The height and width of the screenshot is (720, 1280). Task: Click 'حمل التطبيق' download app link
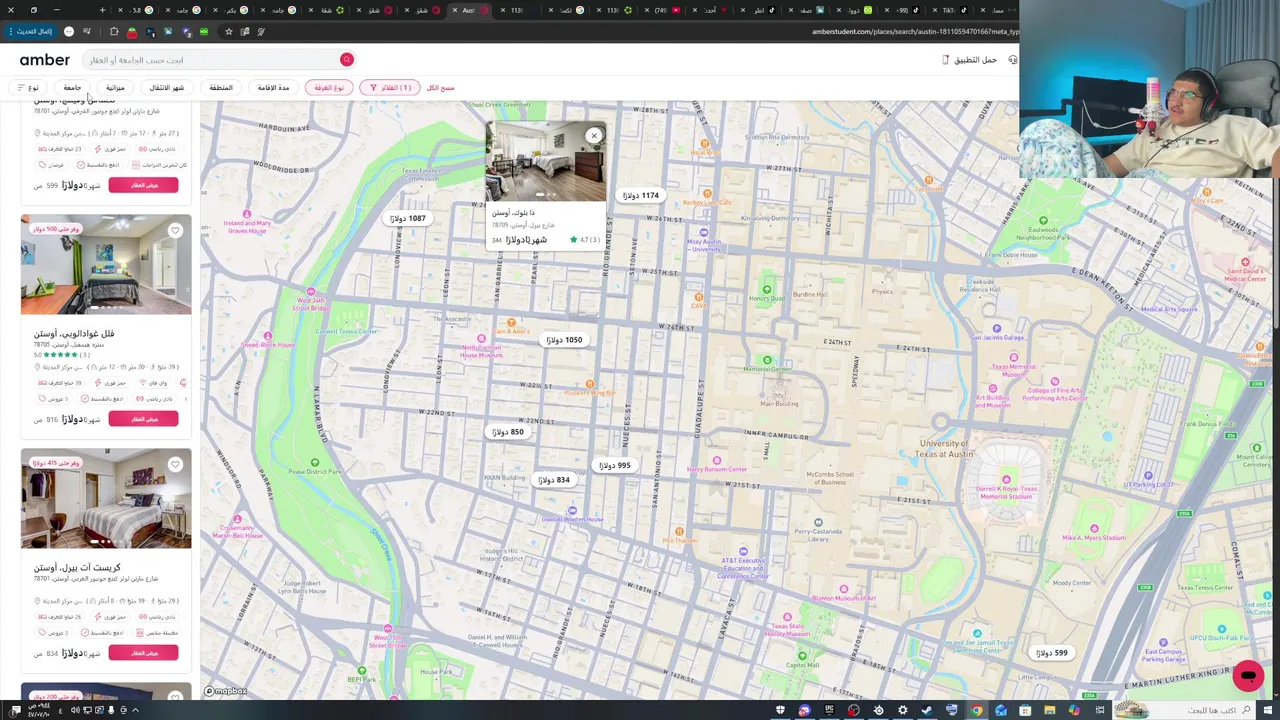(x=970, y=60)
